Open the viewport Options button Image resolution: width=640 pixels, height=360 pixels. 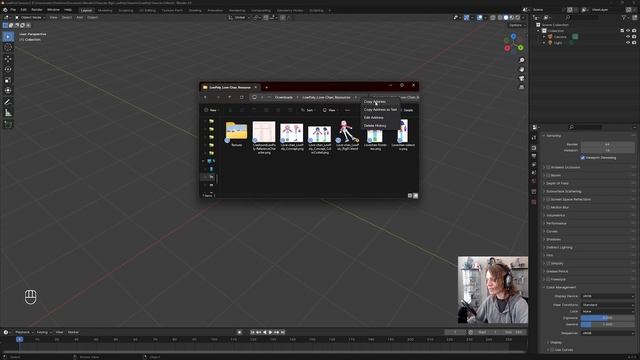point(517,25)
